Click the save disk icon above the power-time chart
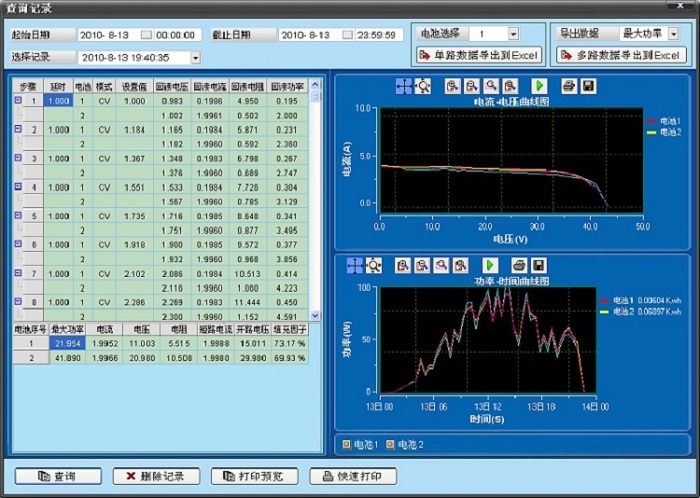700x498 pixels. (x=538, y=265)
